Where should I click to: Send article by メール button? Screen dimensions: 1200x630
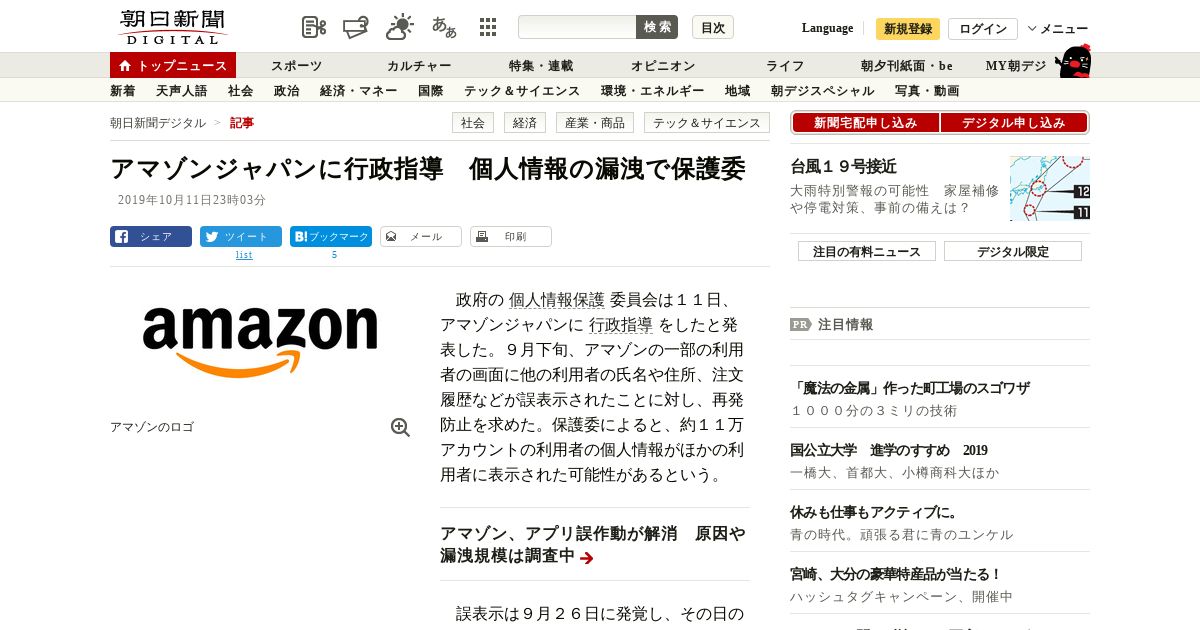[x=421, y=237]
